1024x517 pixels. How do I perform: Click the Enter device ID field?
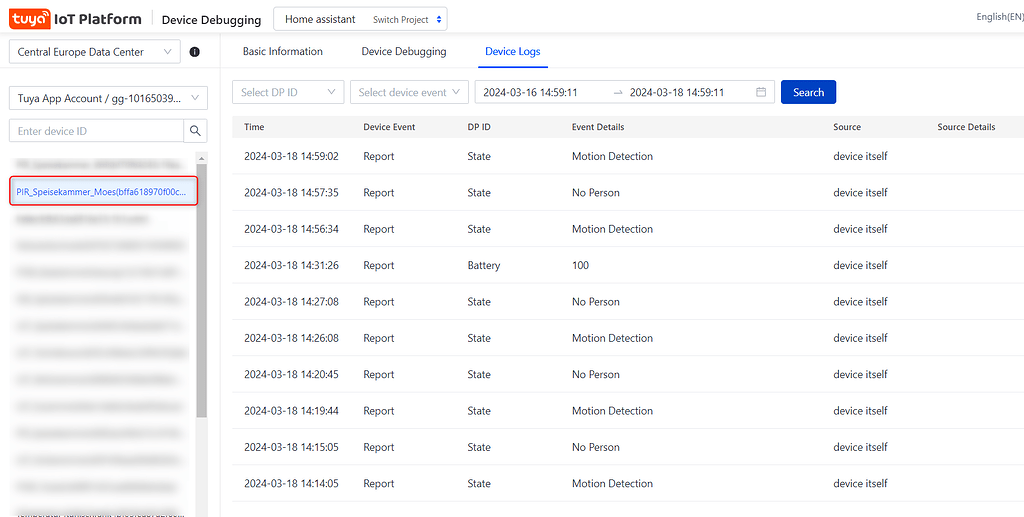97,131
